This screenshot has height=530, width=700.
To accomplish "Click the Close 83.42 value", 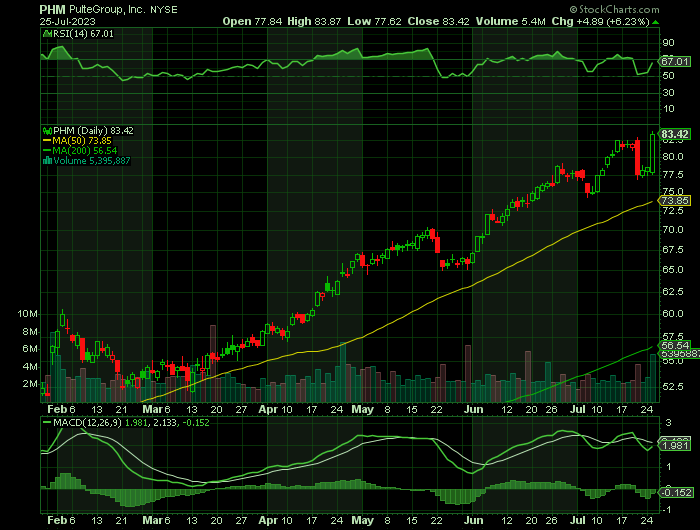I will click(x=438, y=21).
